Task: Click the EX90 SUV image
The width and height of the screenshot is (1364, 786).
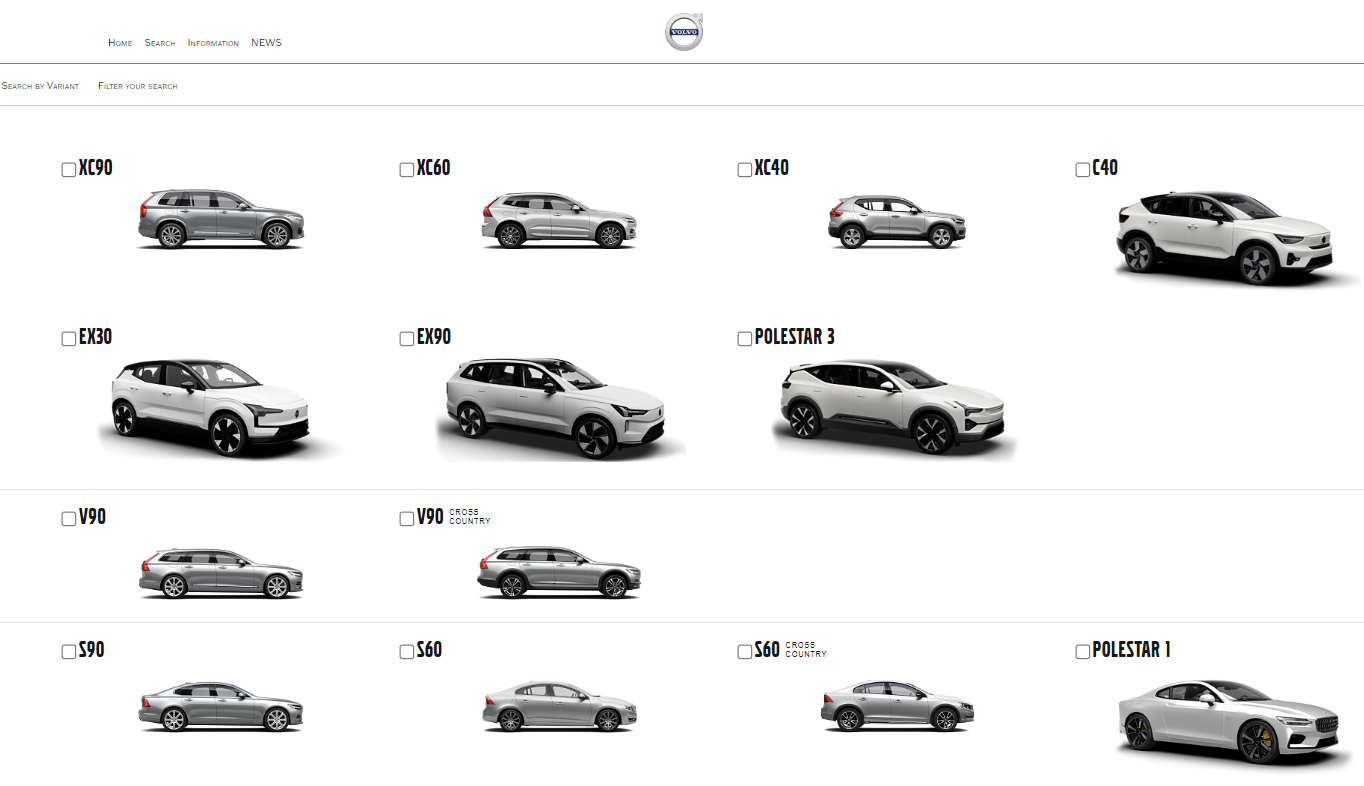Action: (556, 408)
